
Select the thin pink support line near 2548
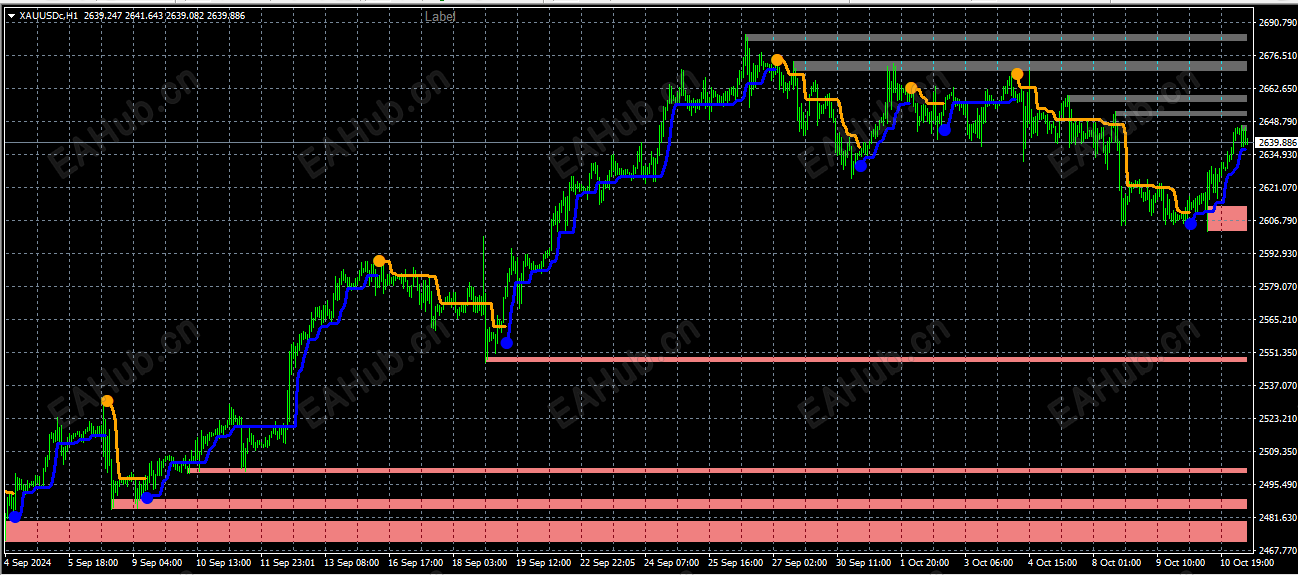866,359
